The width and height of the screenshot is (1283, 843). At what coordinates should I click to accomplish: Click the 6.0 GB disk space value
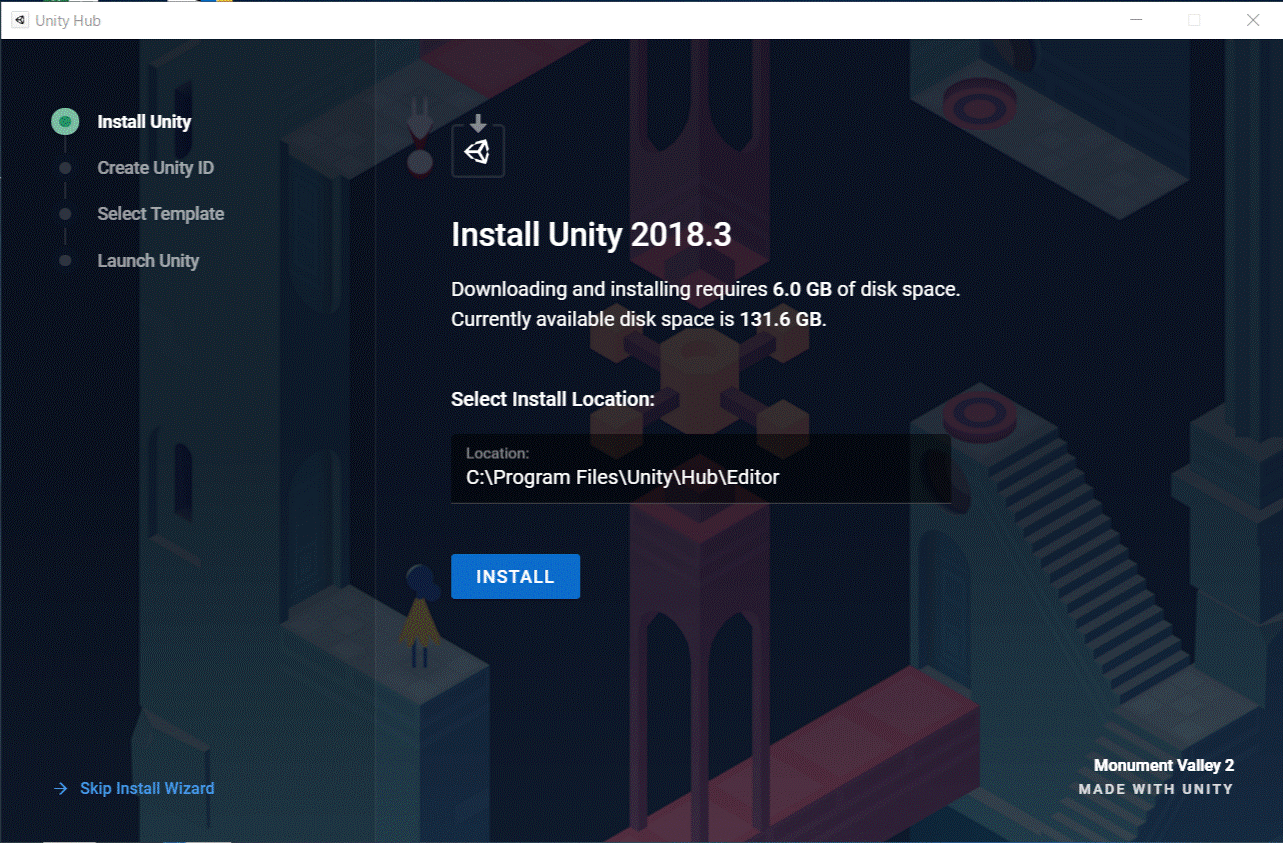[x=804, y=290]
